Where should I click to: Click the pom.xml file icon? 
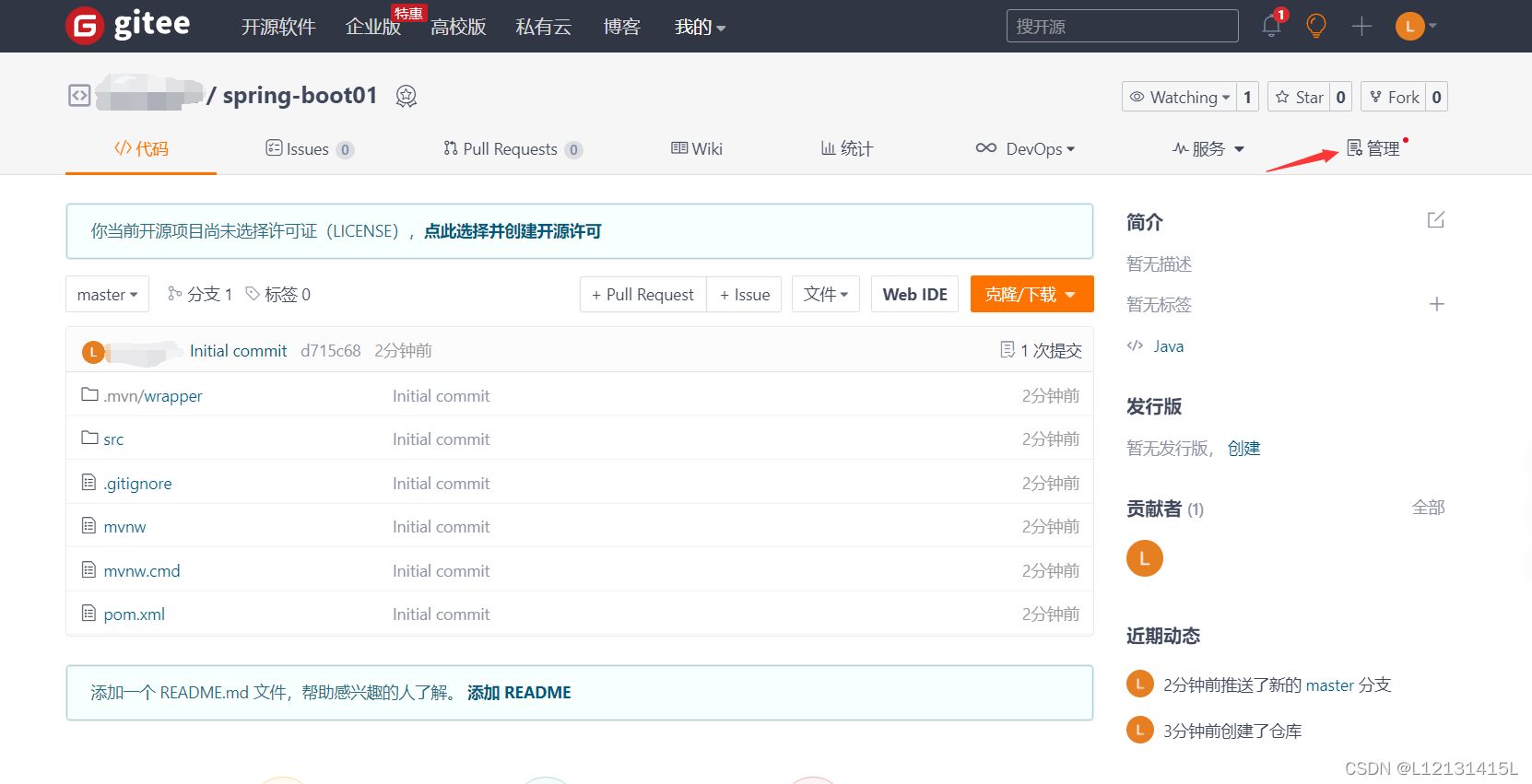(x=88, y=613)
